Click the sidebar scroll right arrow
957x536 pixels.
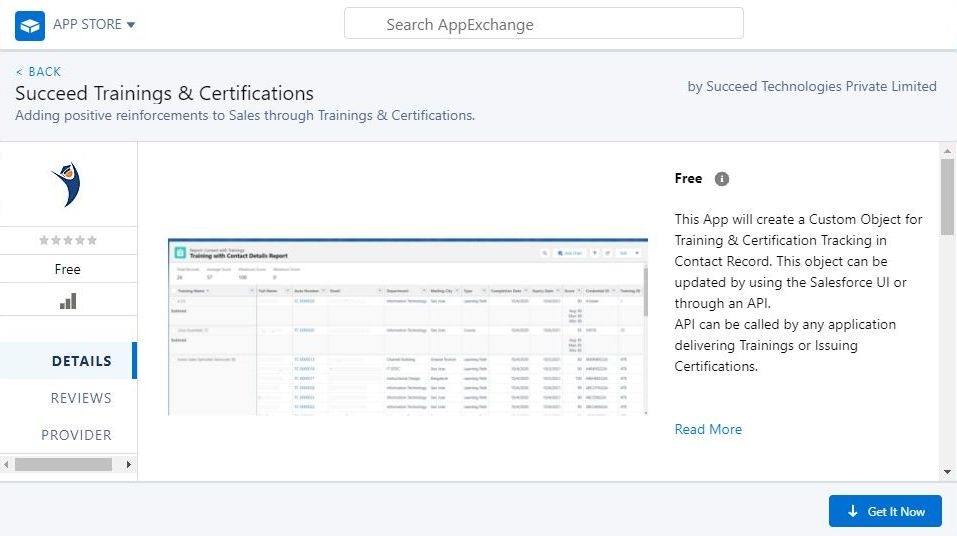[x=129, y=465]
